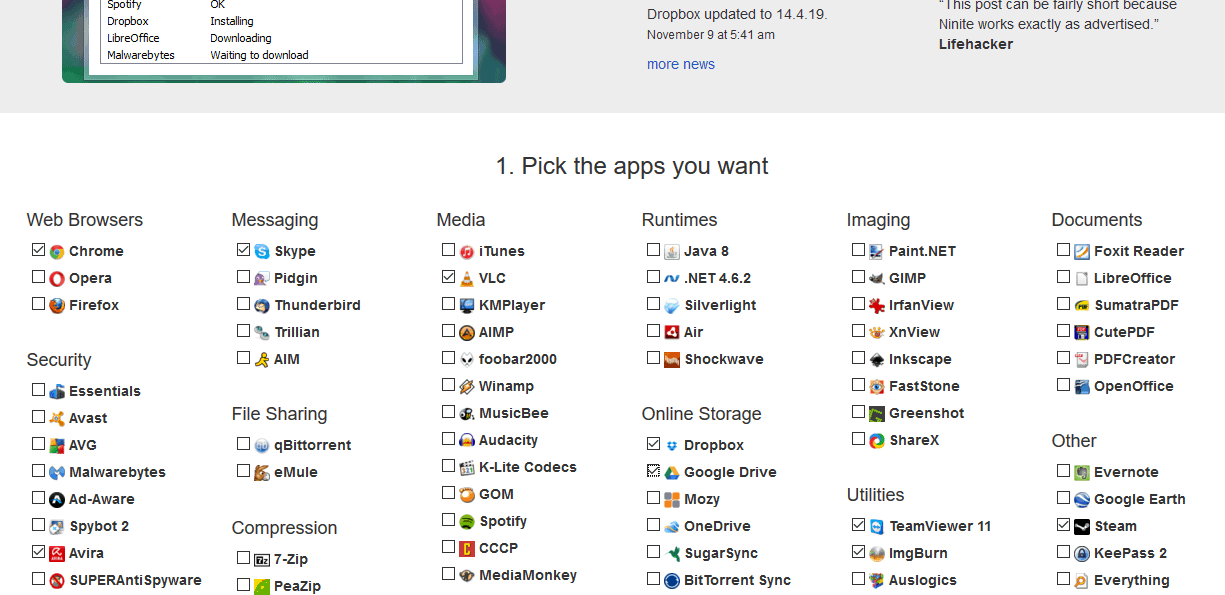Click the Skype icon
The height and width of the screenshot is (595, 1225).
[262, 252]
